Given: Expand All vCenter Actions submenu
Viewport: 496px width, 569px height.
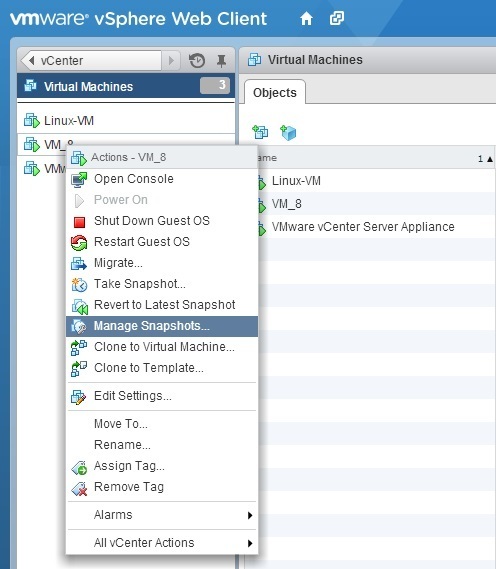Looking at the screenshot, I should 162,543.
